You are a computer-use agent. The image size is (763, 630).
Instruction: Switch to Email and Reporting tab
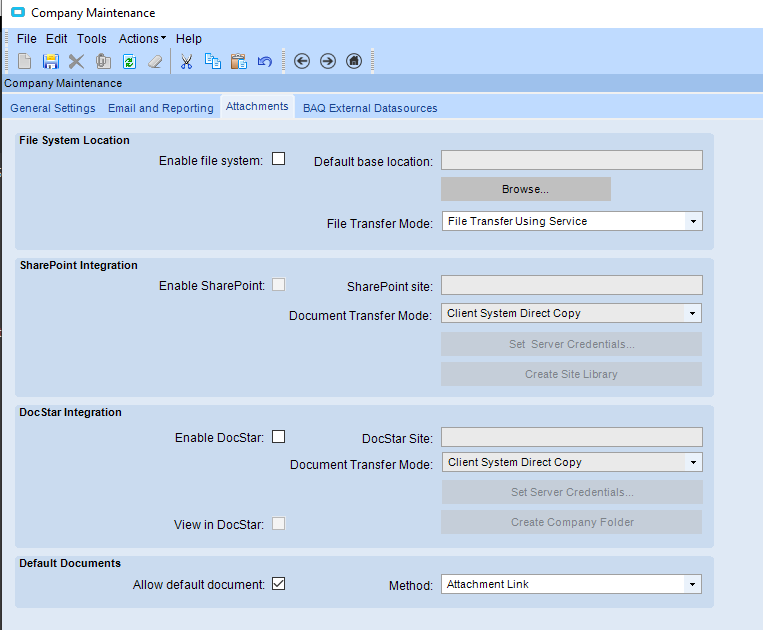coord(161,108)
